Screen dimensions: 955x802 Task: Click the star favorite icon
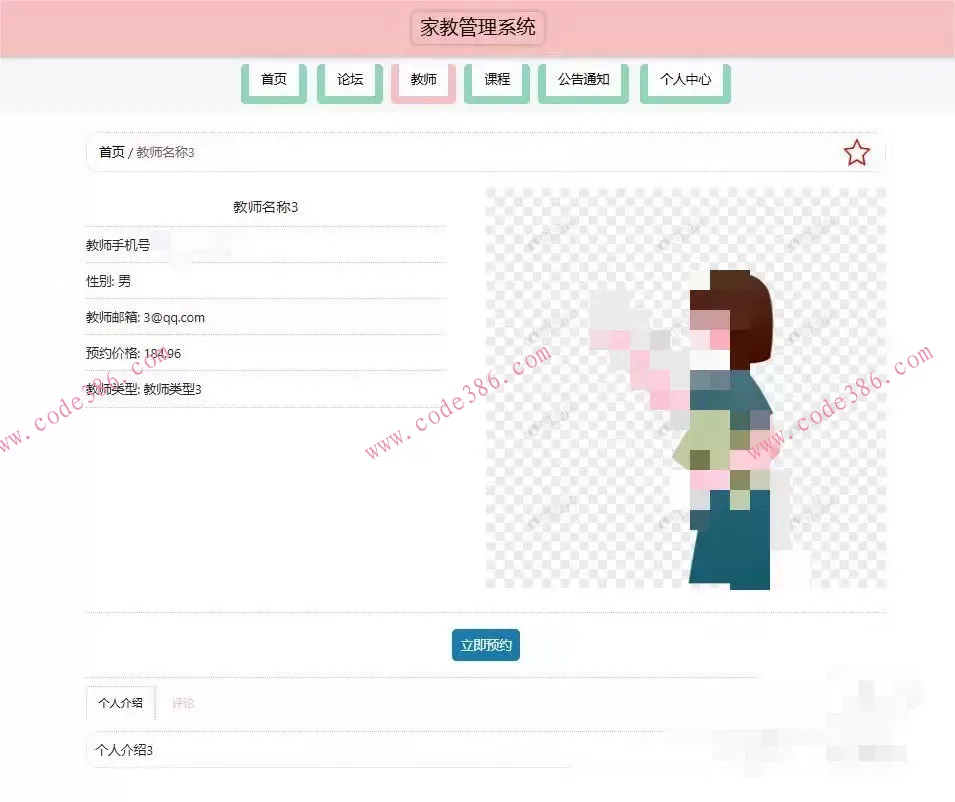pos(857,152)
